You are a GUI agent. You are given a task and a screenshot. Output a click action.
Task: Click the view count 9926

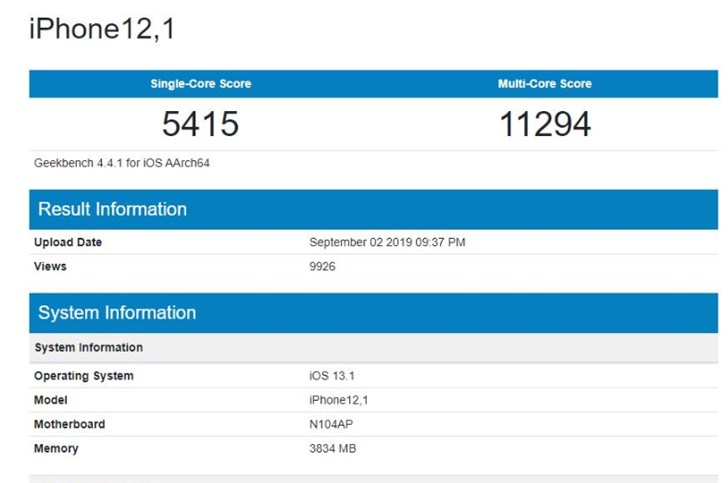(x=324, y=267)
